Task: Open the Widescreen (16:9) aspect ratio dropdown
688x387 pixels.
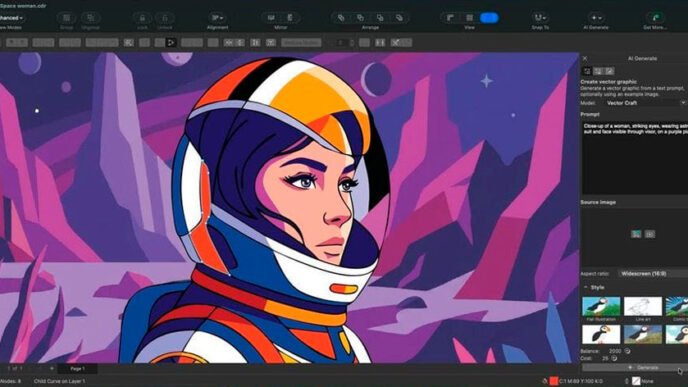Action: click(x=653, y=273)
